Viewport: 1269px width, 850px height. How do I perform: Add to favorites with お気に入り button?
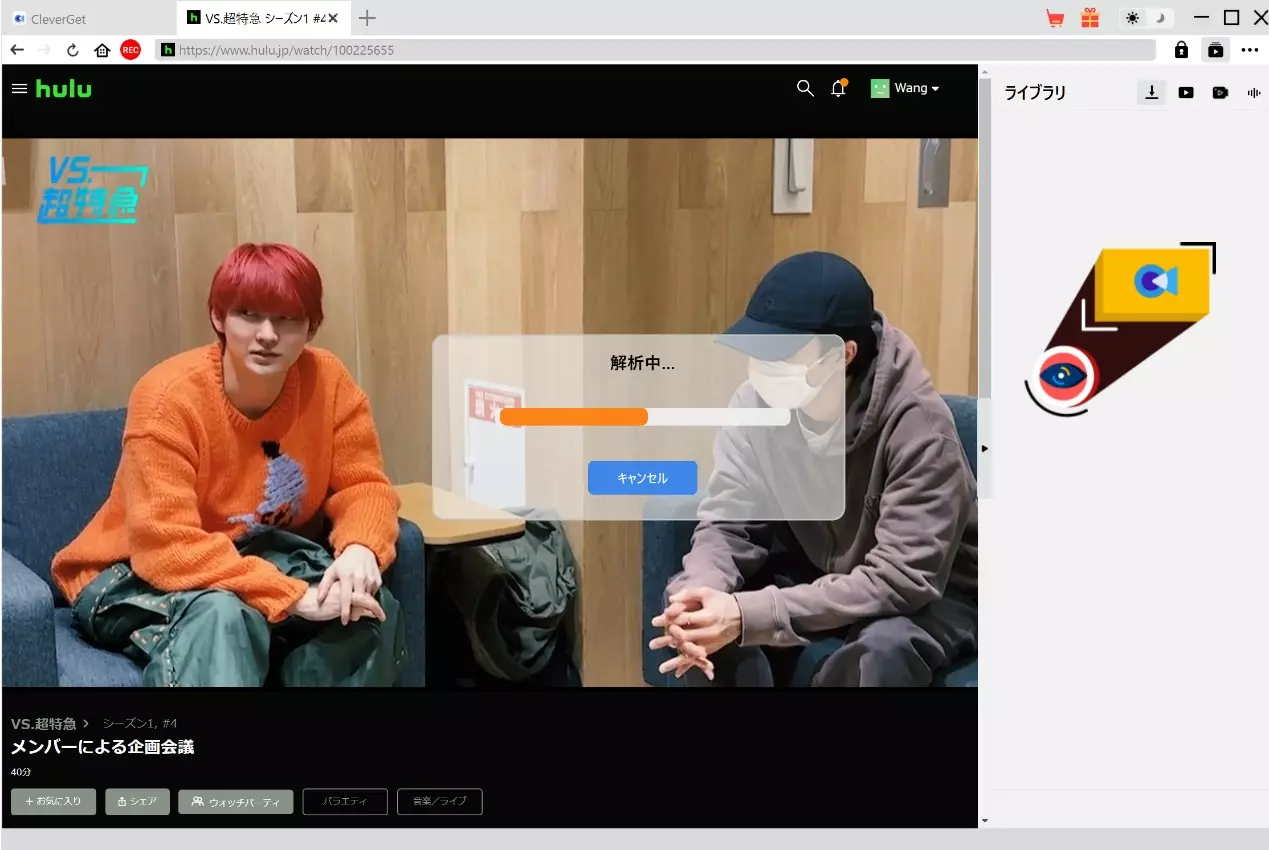point(53,801)
